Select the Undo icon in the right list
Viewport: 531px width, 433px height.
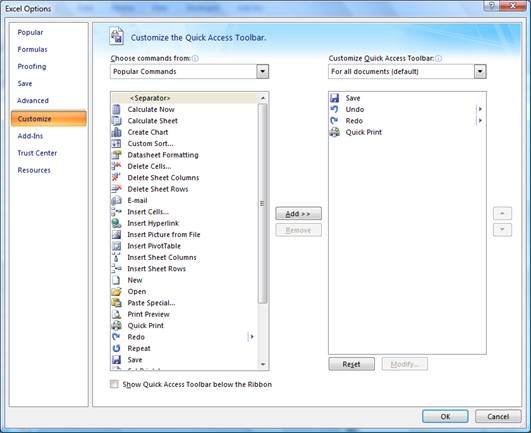[335, 109]
